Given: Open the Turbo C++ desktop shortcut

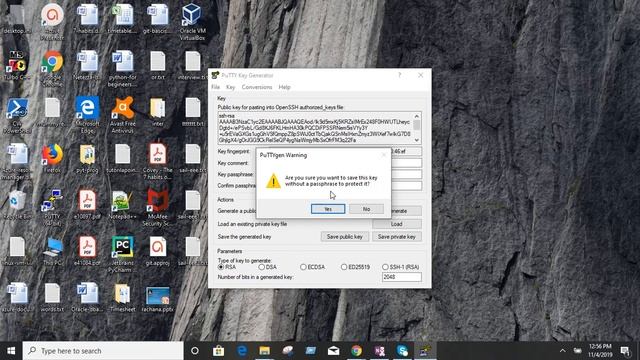Looking at the screenshot, I should [x=17, y=65].
